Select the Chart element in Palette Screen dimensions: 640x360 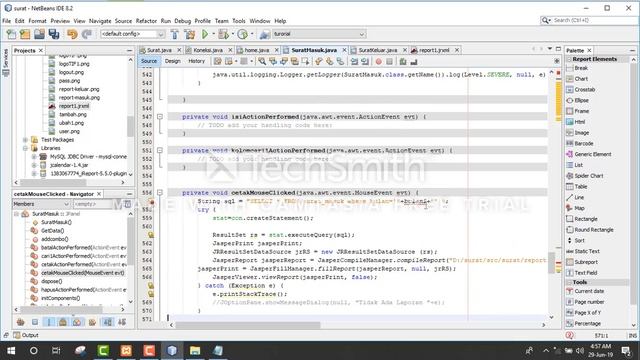tap(581, 79)
